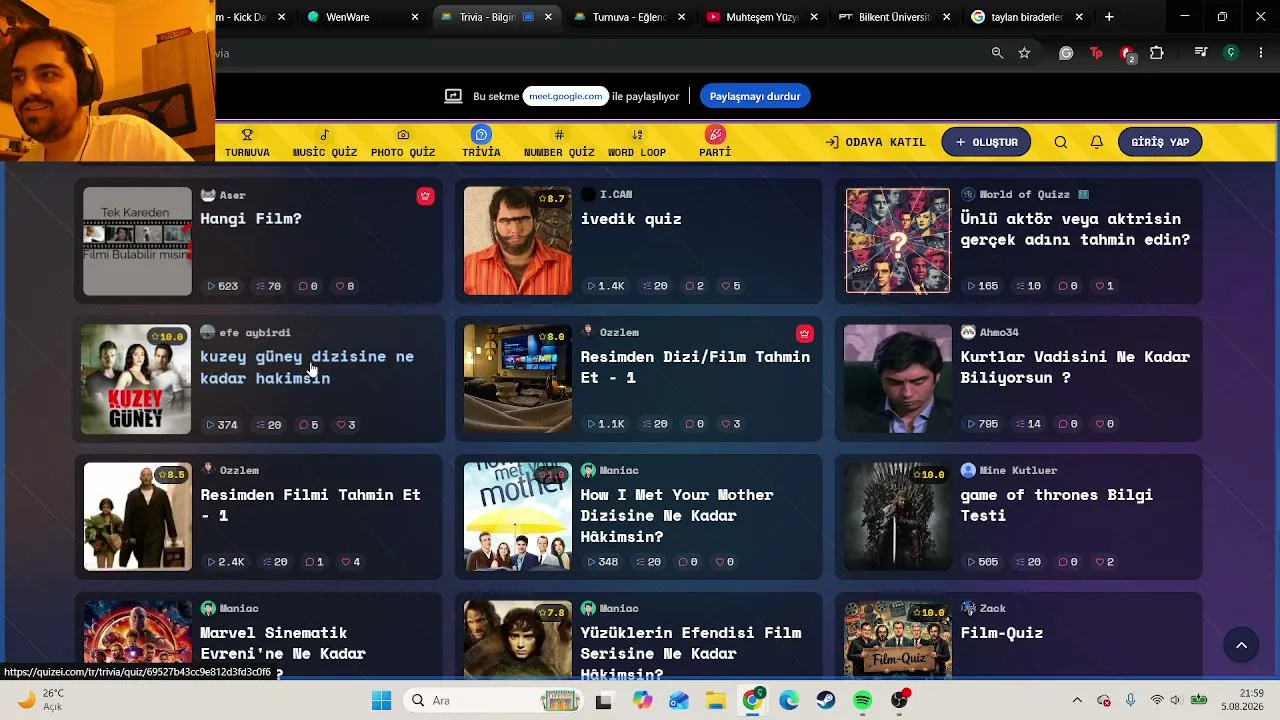
Task: Click the red crown badge on Resimden Dizi/Film card
Action: [x=805, y=333]
